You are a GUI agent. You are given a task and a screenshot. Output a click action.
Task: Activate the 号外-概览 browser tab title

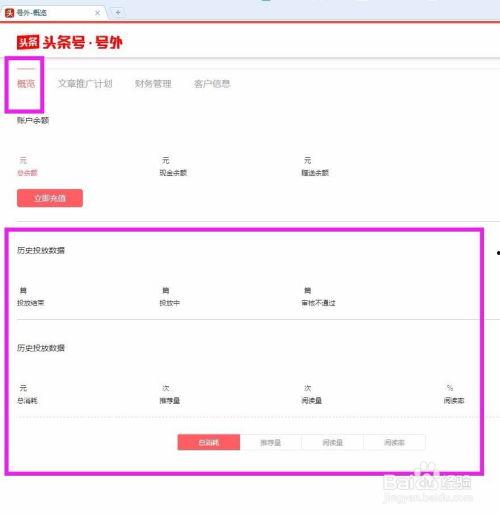click(32, 13)
